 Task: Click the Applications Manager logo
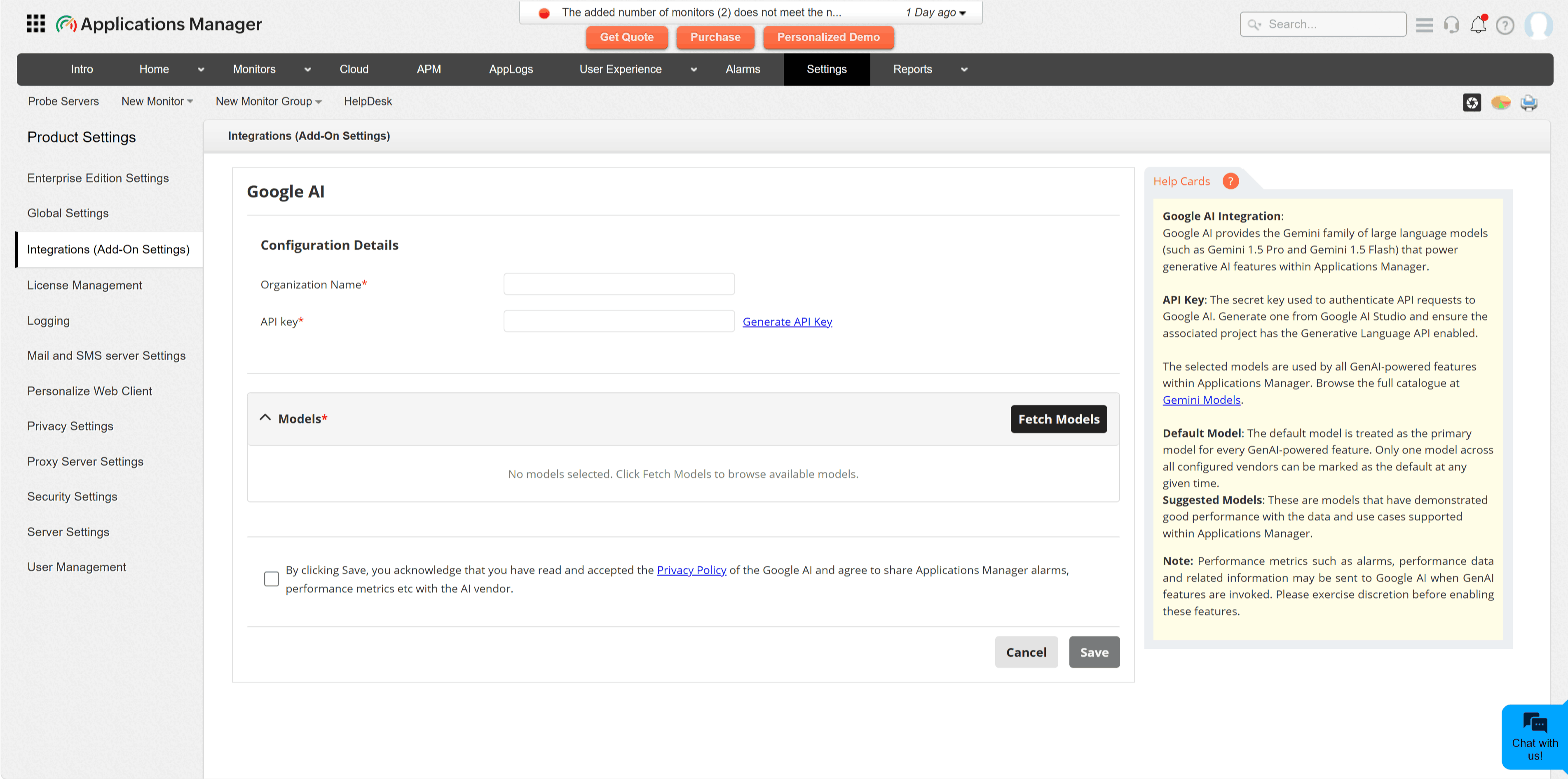(159, 24)
